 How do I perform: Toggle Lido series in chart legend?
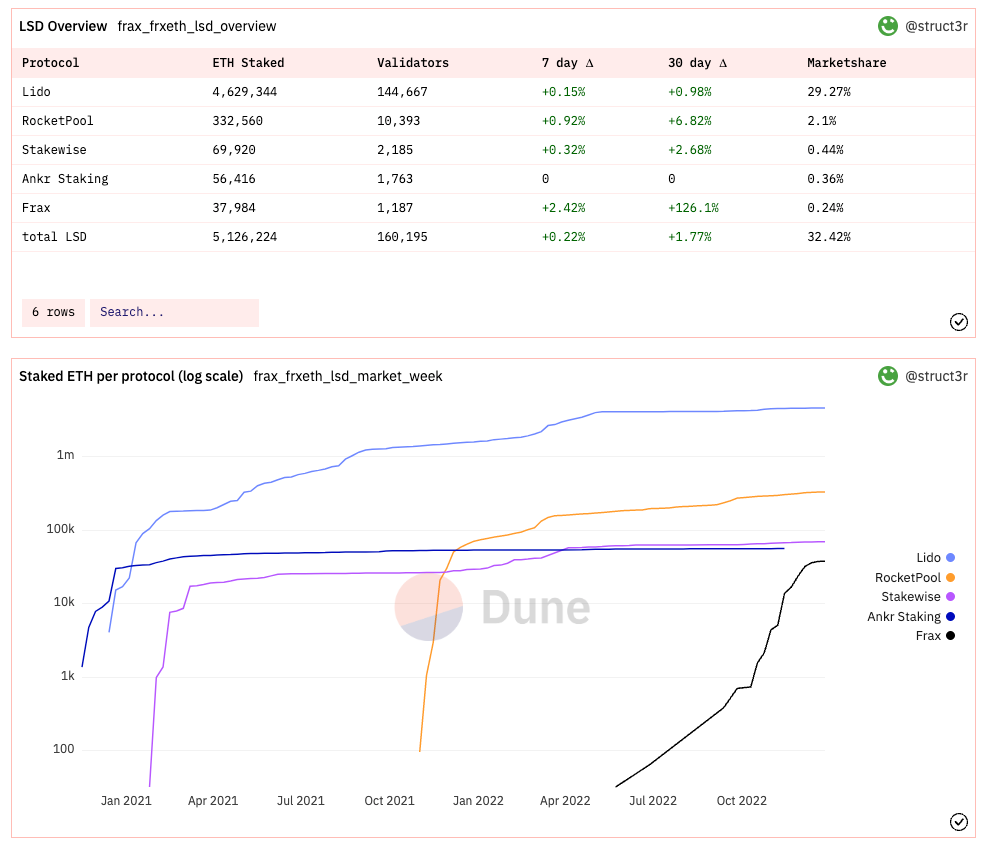(x=935, y=557)
